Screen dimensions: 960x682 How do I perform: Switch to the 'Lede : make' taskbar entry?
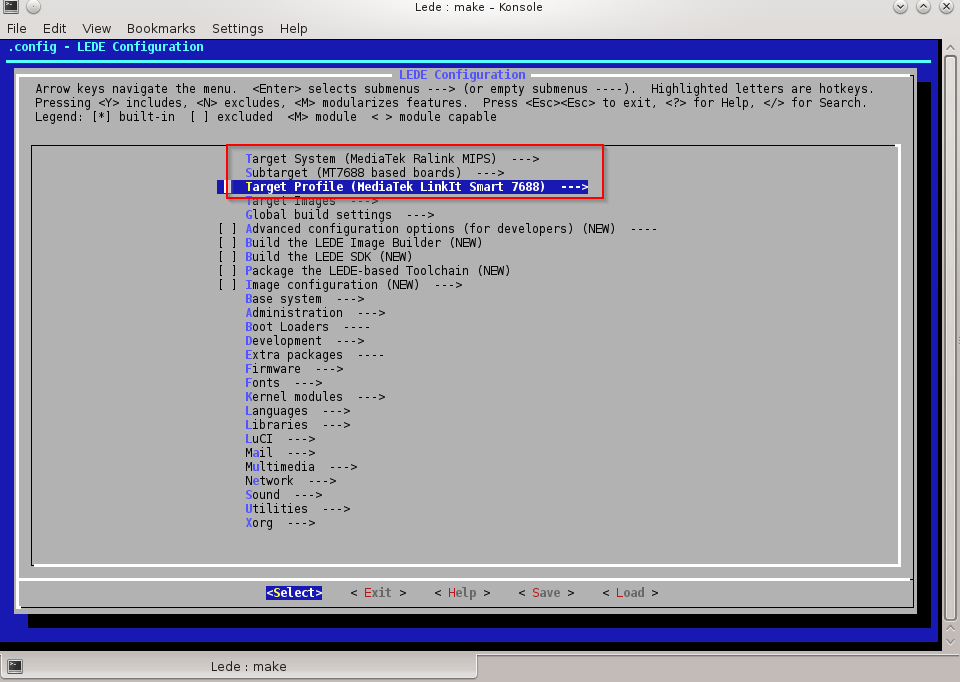click(x=248, y=666)
